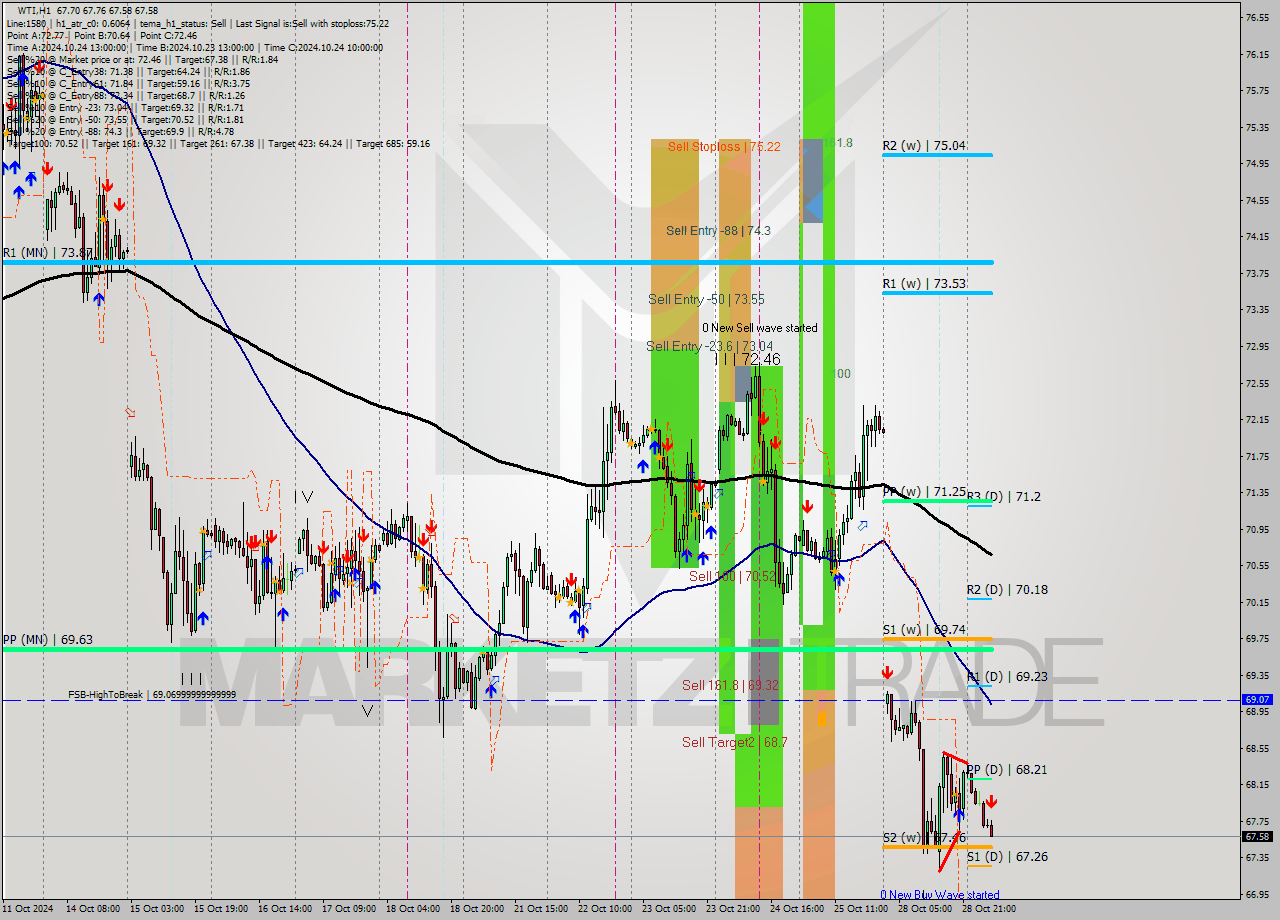Click the '16 Oct 14:00' time label

[286, 910]
